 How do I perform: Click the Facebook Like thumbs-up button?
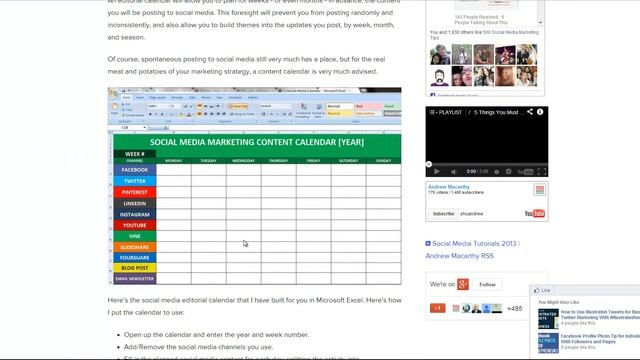pyautogui.click(x=542, y=290)
